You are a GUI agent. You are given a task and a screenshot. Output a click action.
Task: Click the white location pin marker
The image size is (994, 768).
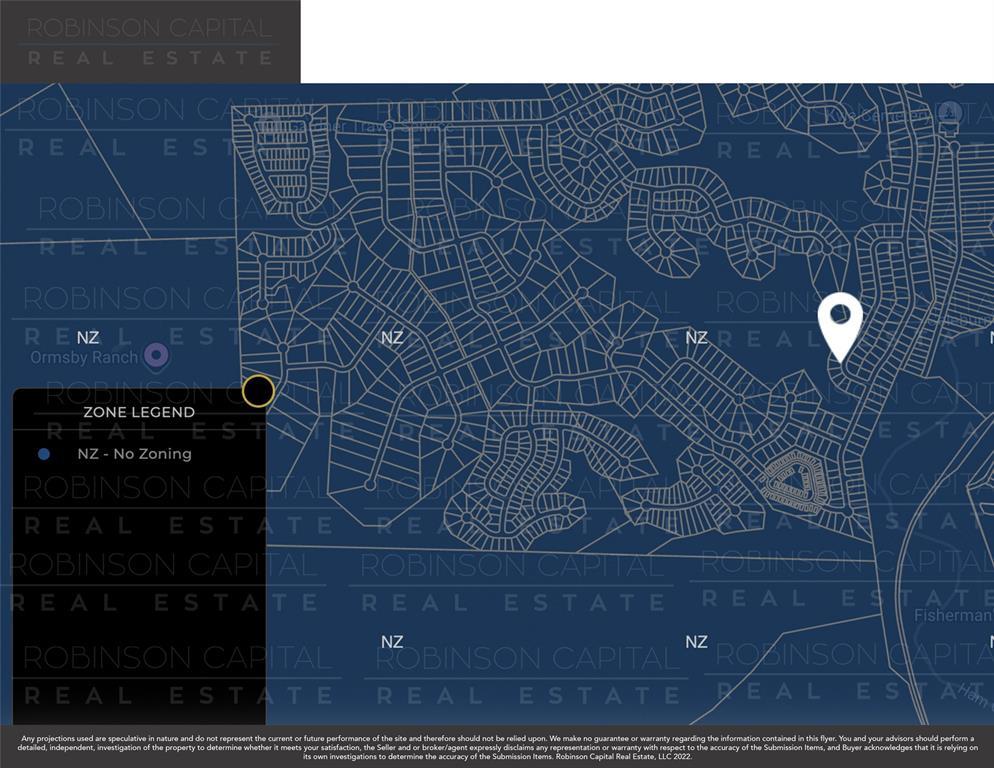tap(840, 322)
